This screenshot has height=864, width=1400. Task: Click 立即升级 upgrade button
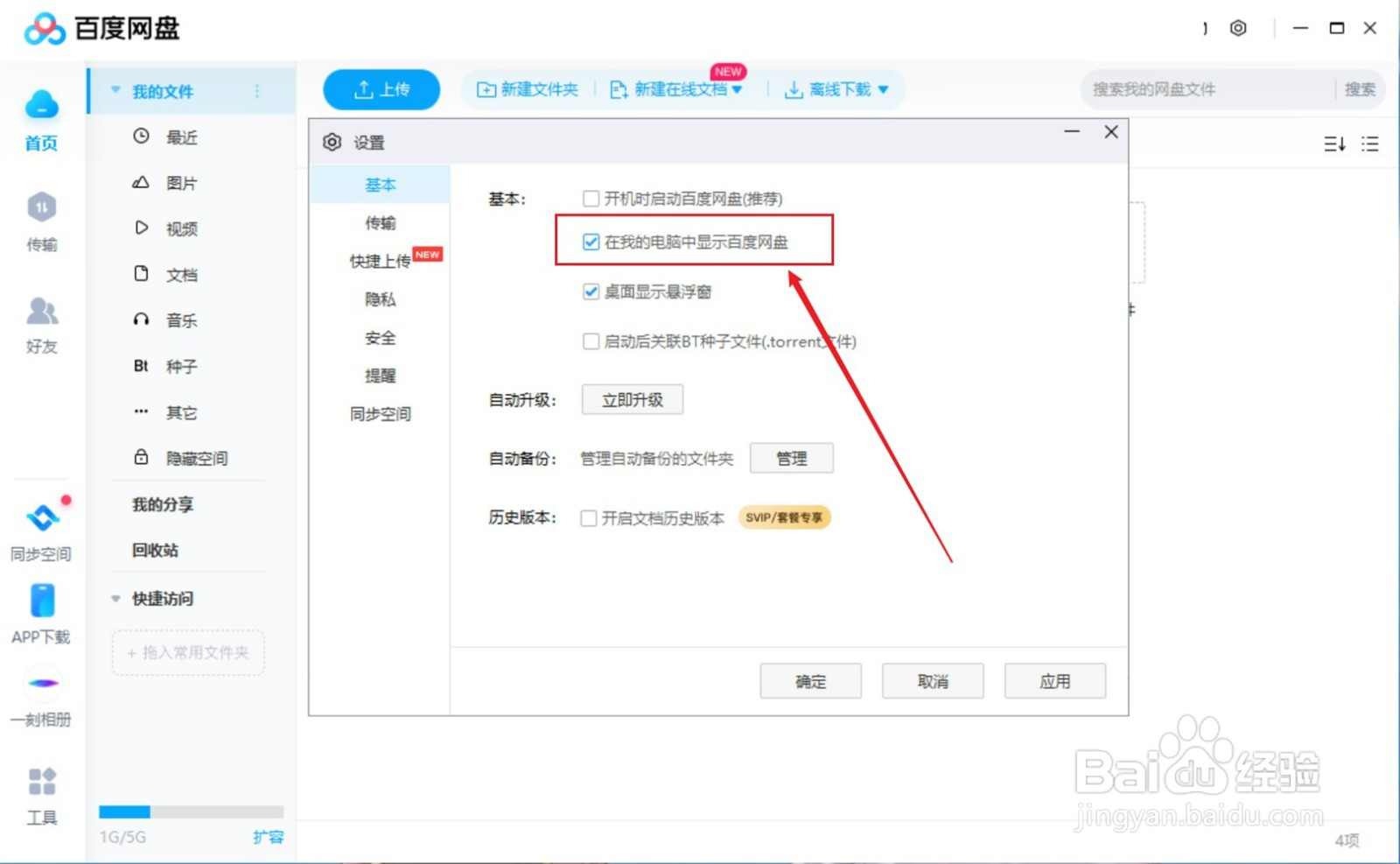pyautogui.click(x=633, y=400)
